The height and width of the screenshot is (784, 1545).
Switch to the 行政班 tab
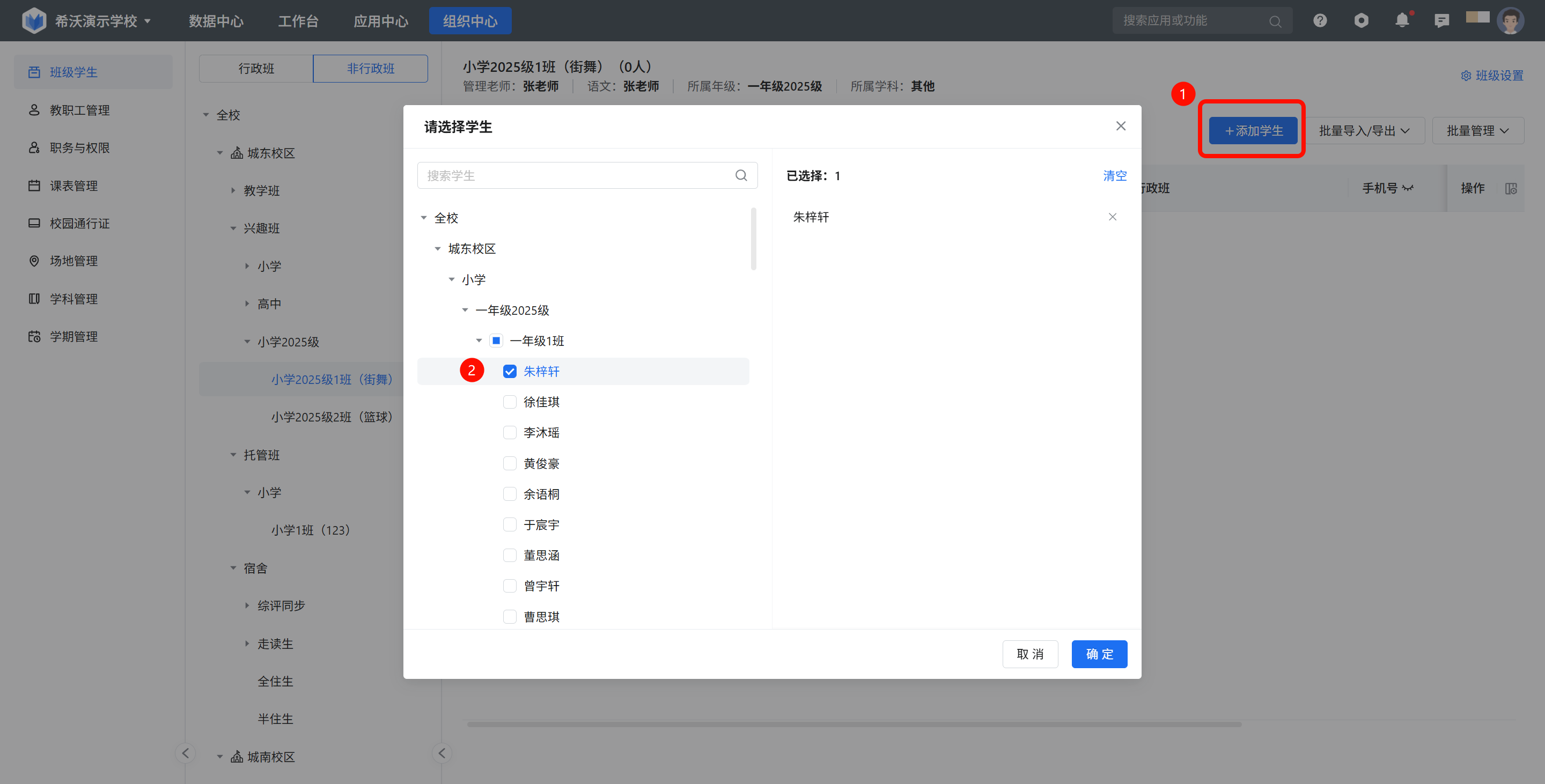click(256, 69)
